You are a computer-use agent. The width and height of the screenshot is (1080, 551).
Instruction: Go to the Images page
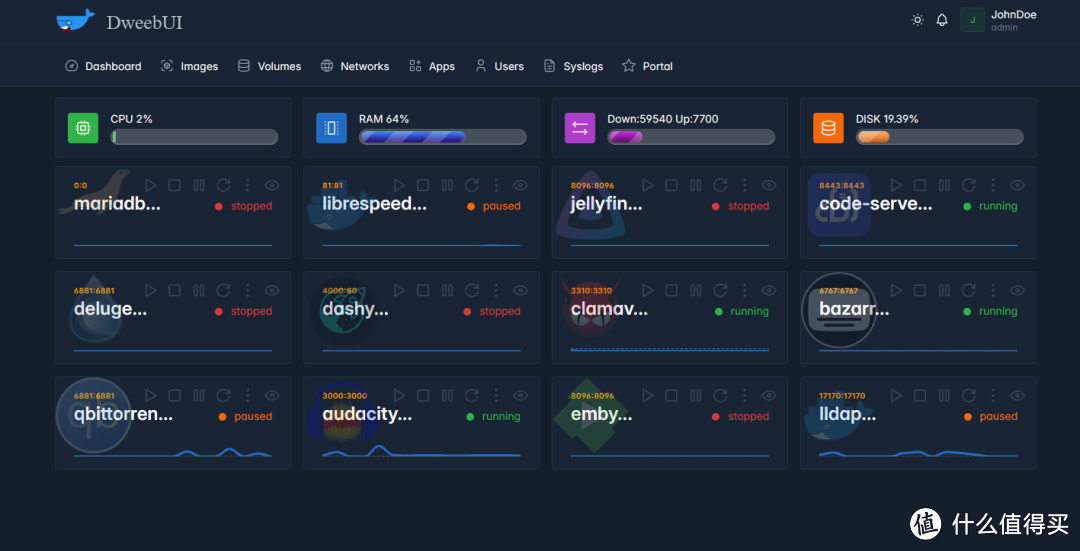click(189, 66)
